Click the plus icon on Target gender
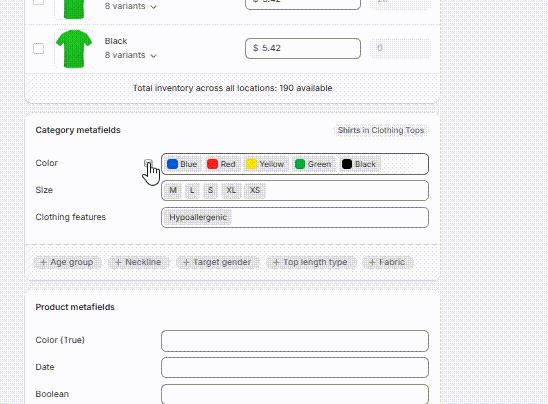 click(186, 262)
